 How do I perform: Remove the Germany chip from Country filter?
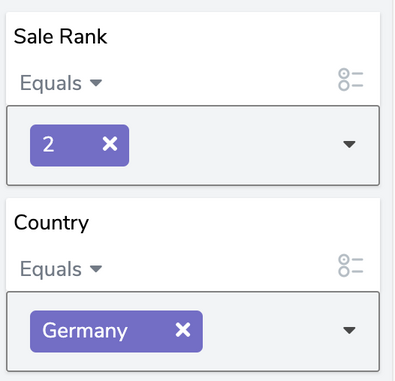(x=183, y=330)
